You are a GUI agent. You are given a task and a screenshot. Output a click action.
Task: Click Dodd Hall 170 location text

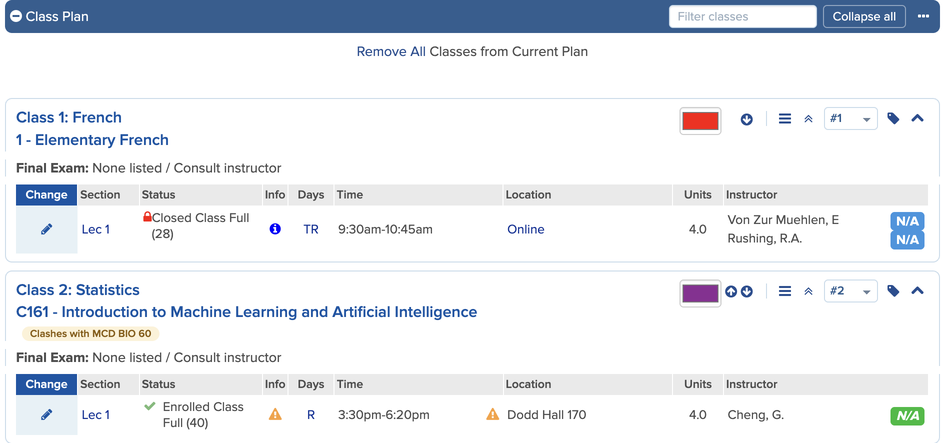(546, 415)
